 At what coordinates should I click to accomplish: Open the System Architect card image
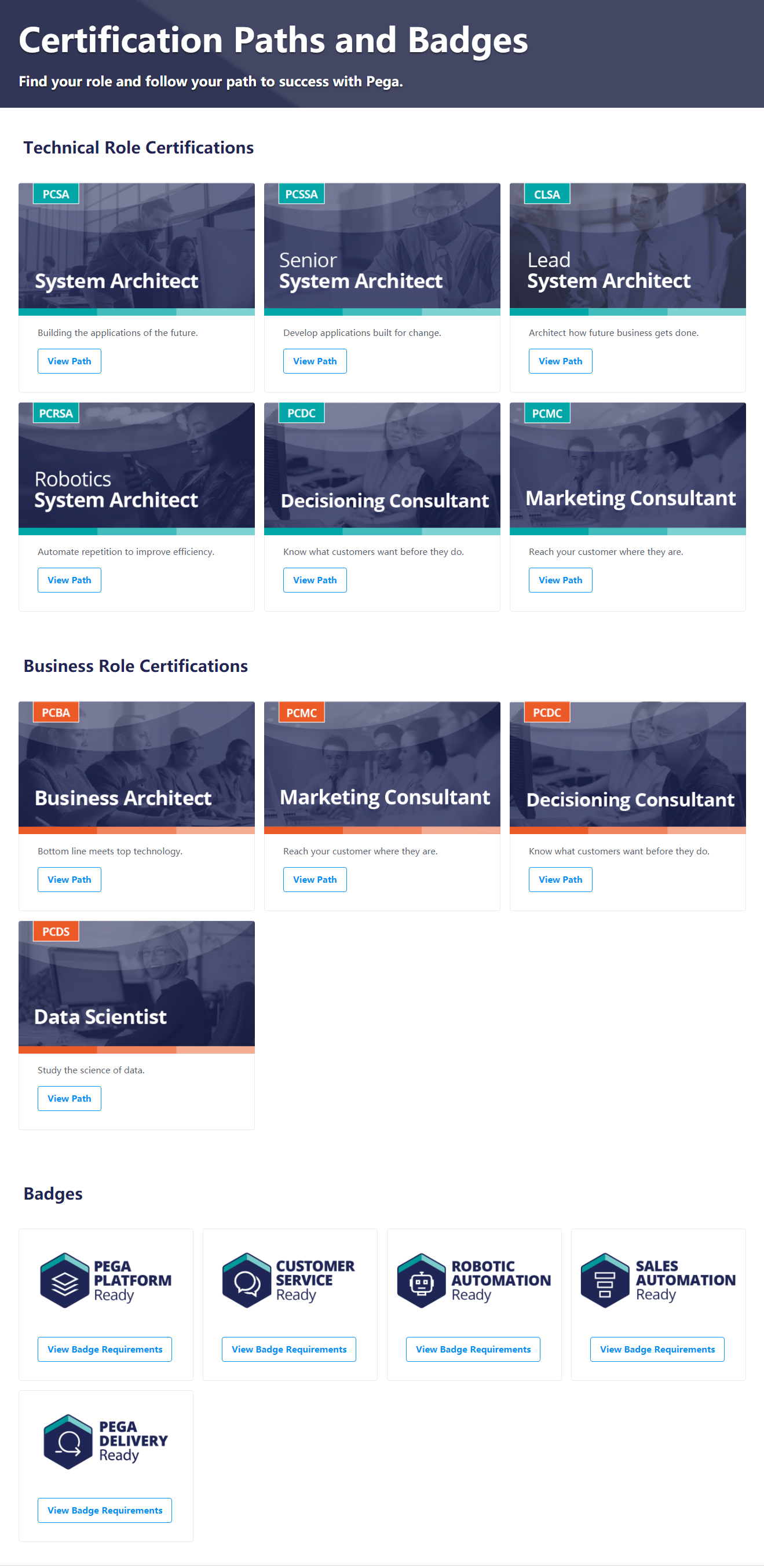136,250
